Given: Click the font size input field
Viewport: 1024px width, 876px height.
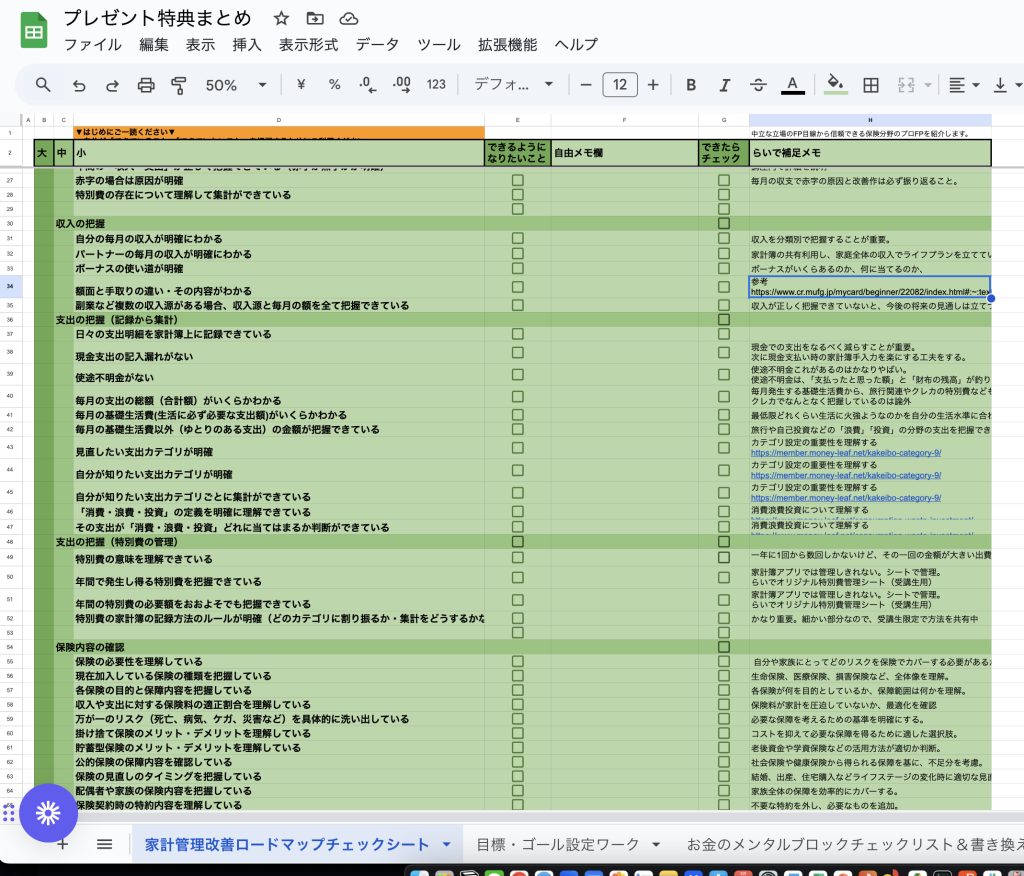Looking at the screenshot, I should [x=620, y=85].
